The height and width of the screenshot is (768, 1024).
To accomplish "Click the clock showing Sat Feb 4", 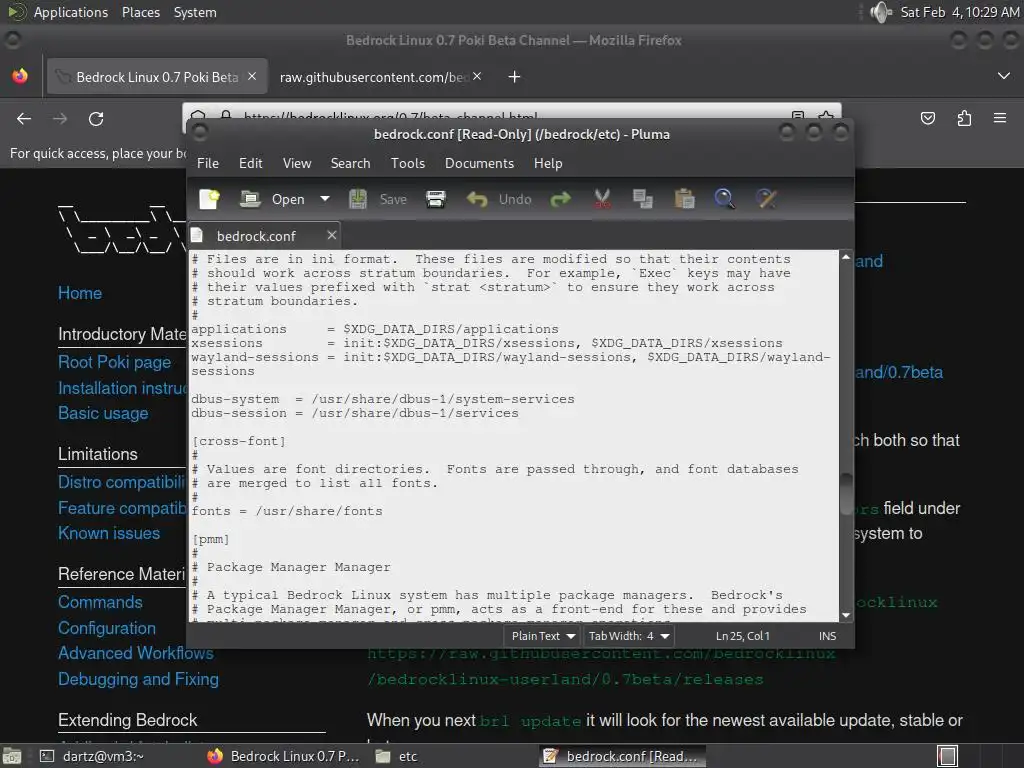I will click(x=959, y=12).
